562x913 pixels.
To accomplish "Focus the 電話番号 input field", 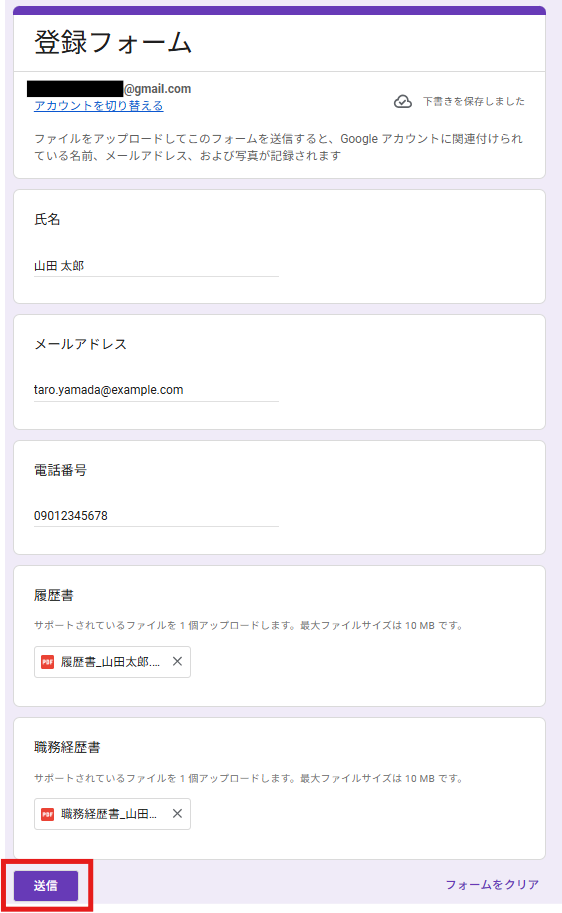I will point(156,516).
